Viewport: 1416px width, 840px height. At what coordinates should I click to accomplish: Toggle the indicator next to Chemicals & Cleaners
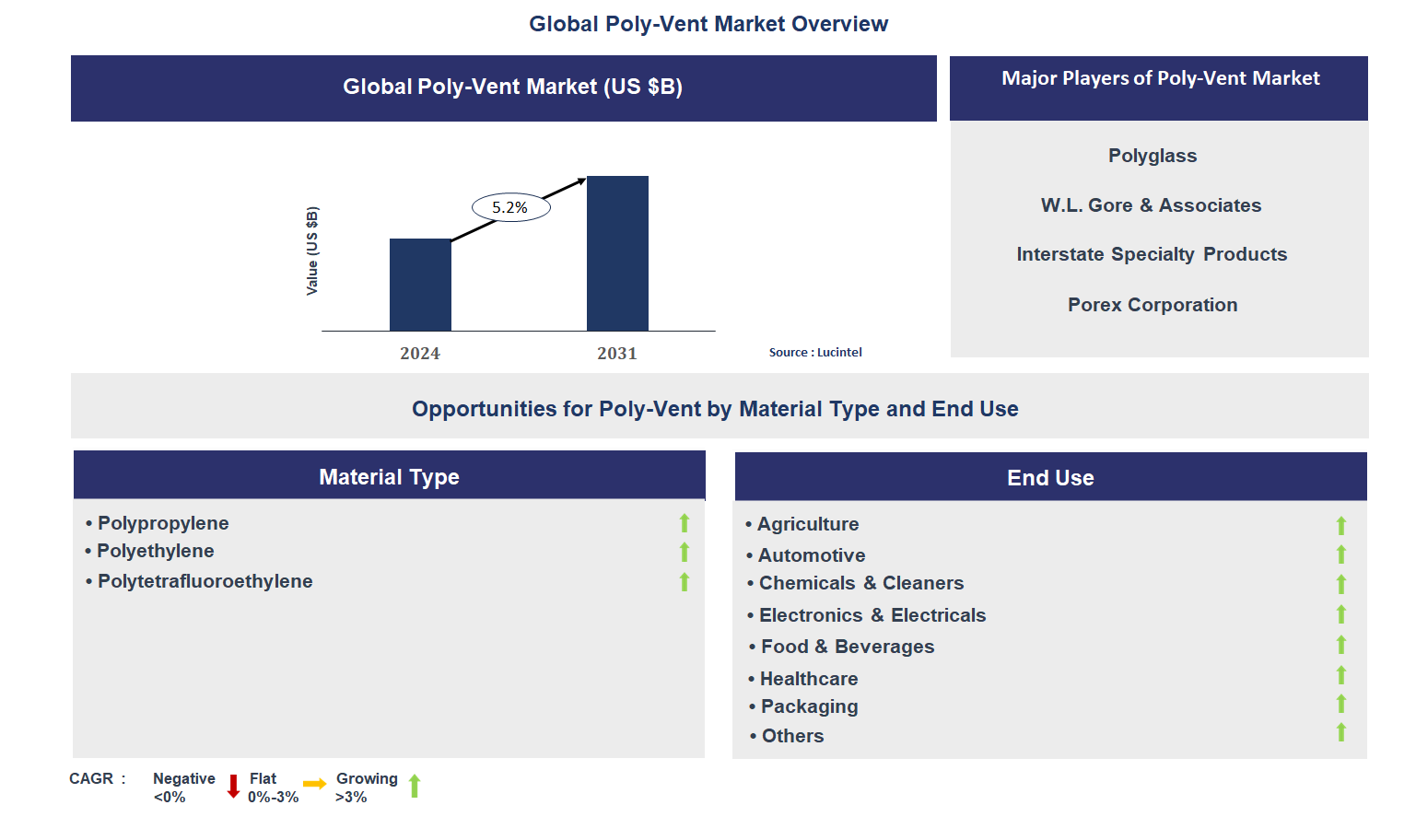tap(1341, 584)
